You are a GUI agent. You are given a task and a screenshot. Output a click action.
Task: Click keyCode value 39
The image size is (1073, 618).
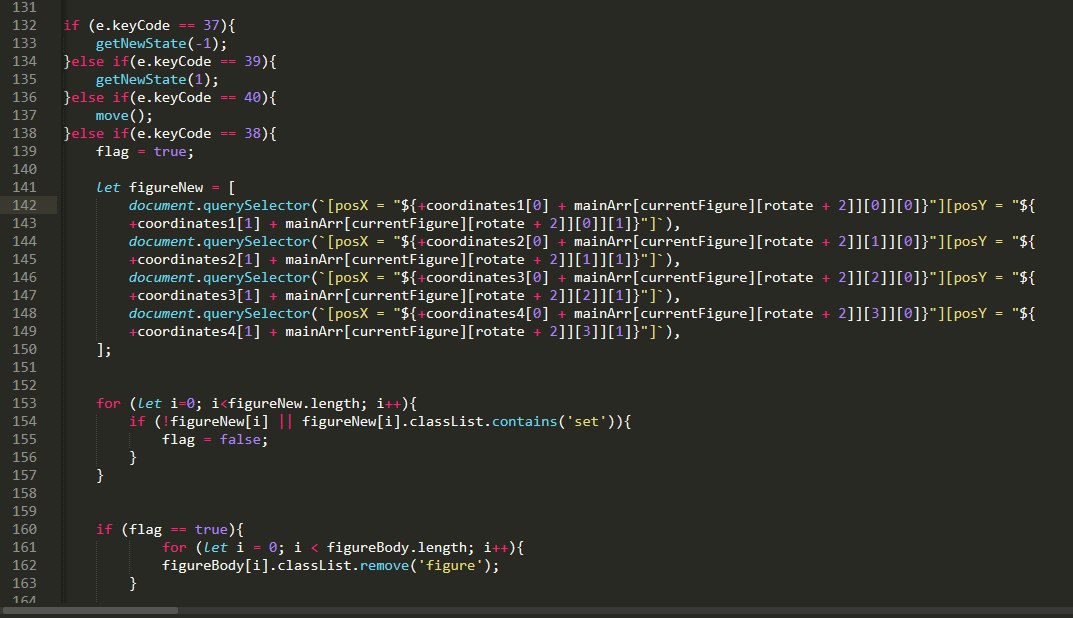pos(252,62)
